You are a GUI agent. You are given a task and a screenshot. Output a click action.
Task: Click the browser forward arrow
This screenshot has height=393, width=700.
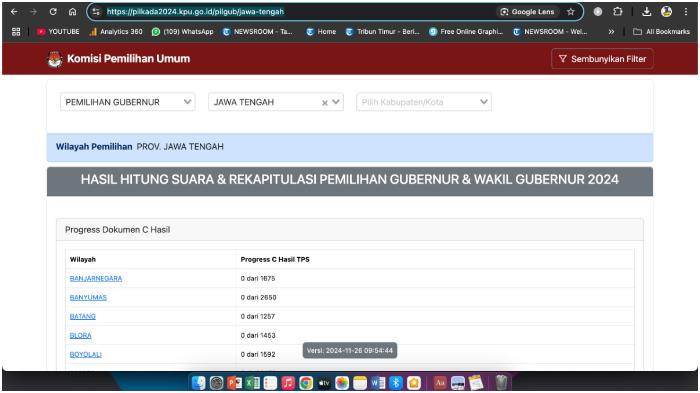pyautogui.click(x=33, y=12)
